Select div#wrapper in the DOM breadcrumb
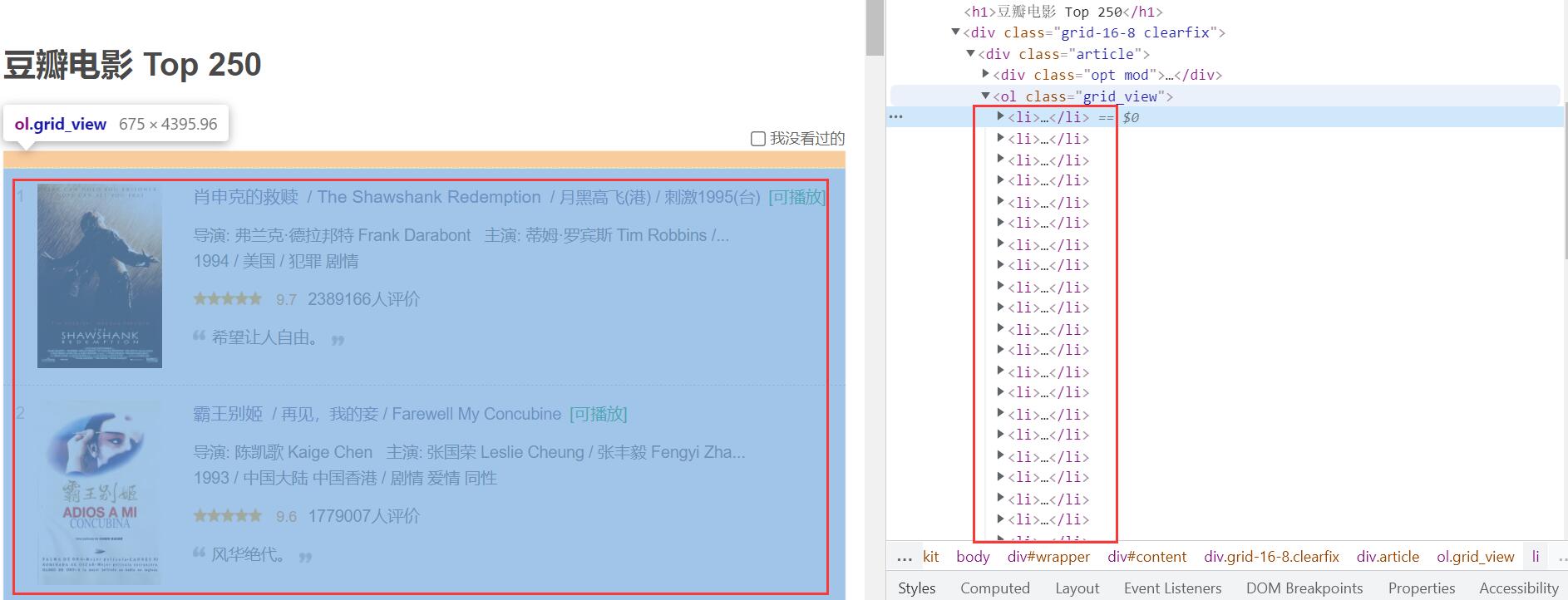This screenshot has width=1568, height=600. [x=1048, y=557]
